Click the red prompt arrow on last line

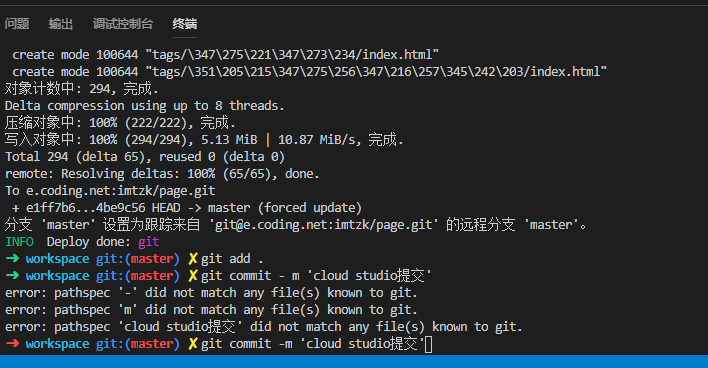click(x=12, y=344)
